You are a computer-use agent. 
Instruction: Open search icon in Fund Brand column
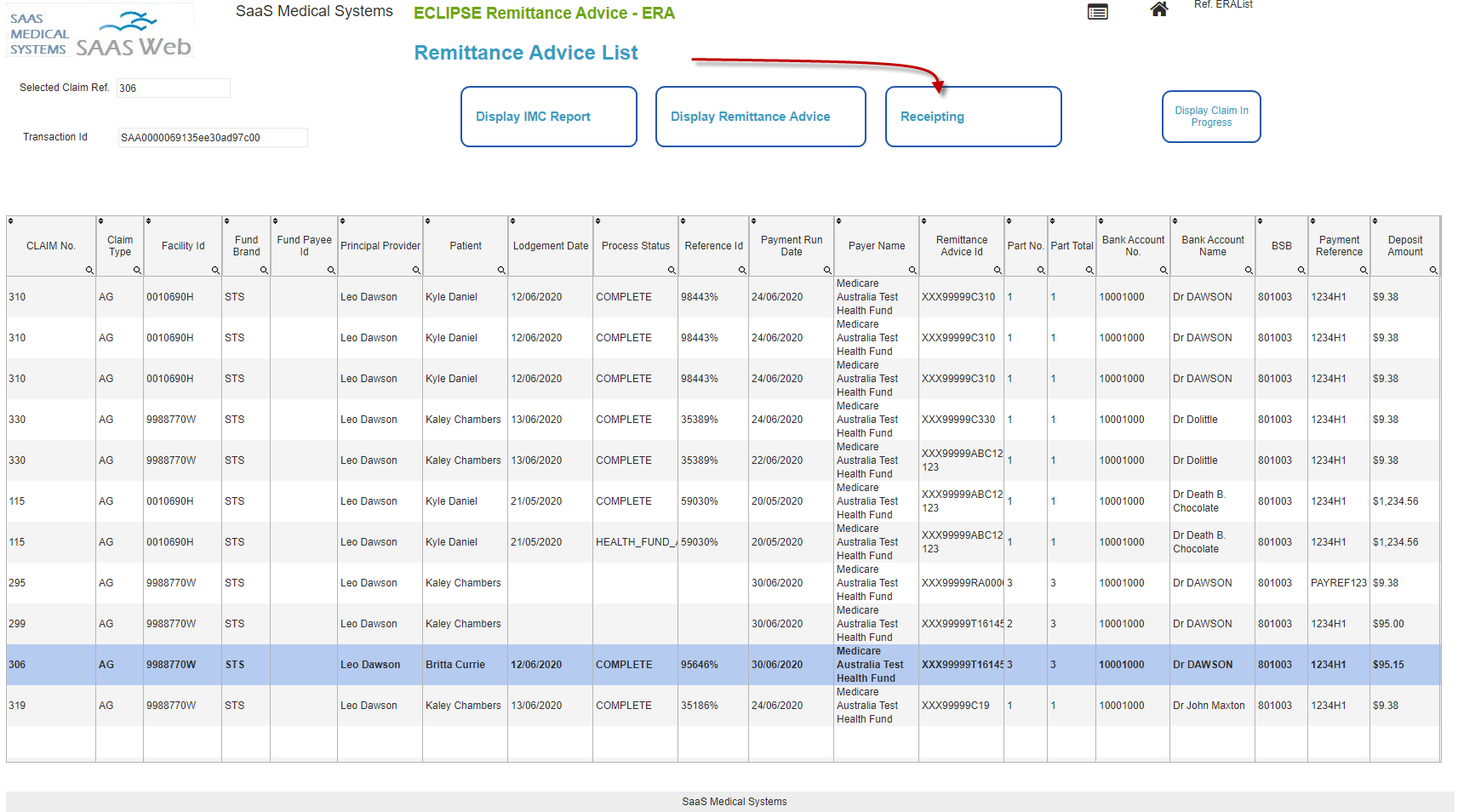pos(264,270)
